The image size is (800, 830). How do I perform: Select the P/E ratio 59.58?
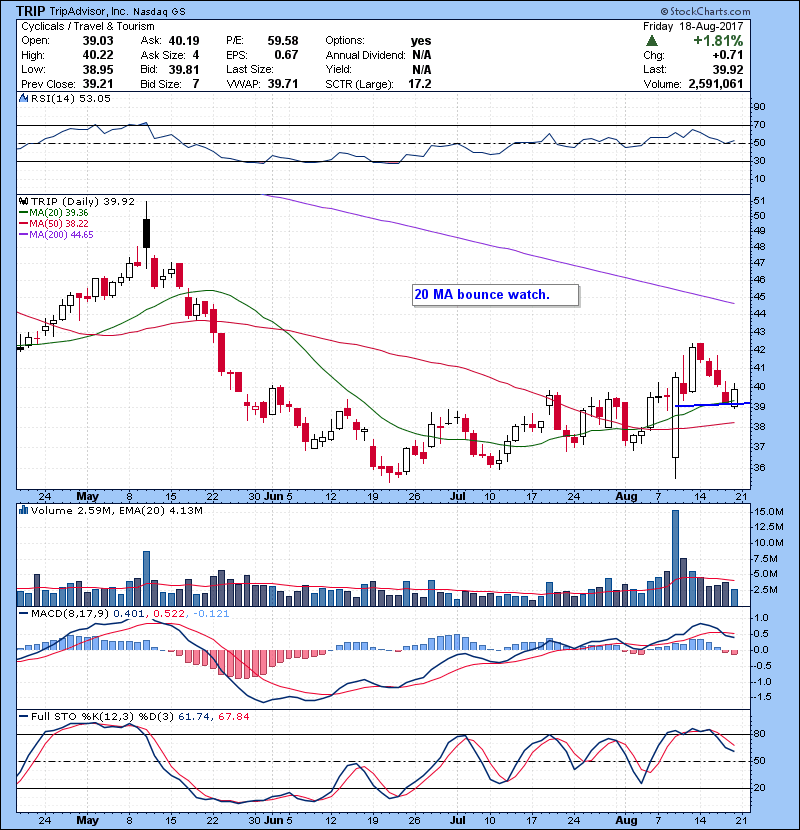pos(283,41)
